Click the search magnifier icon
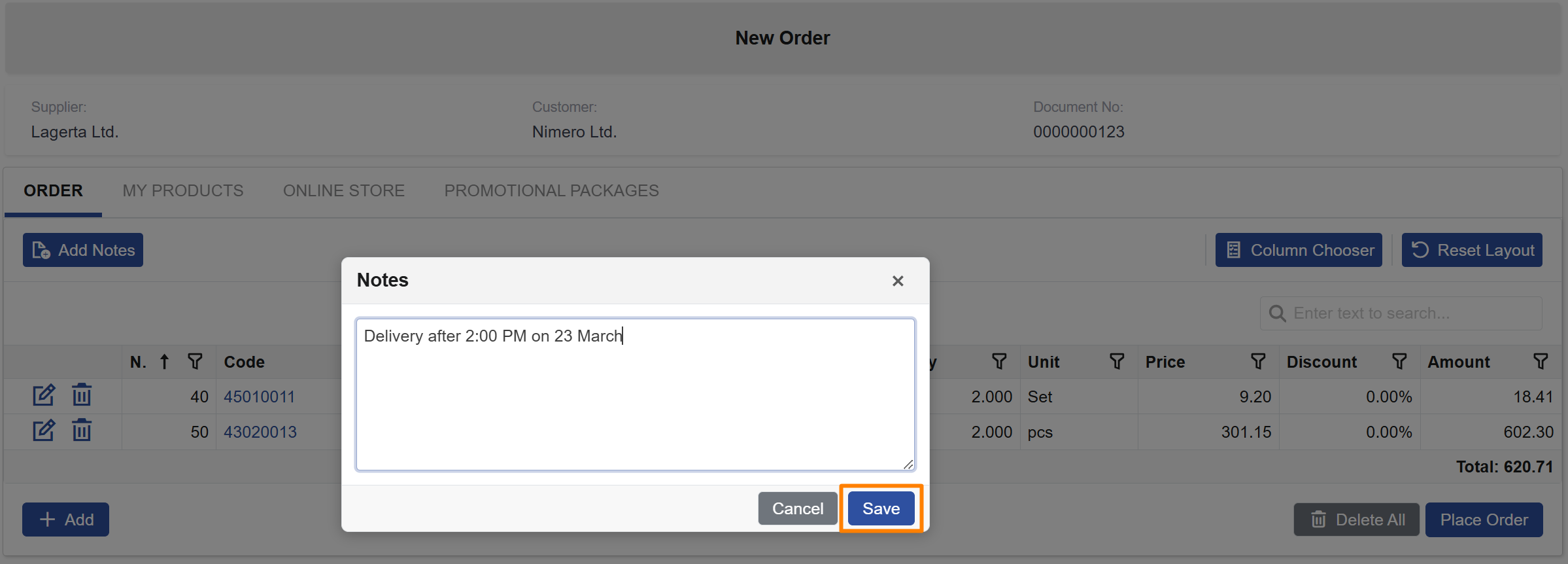Screen dimensions: 1568x564 (x=1276, y=313)
